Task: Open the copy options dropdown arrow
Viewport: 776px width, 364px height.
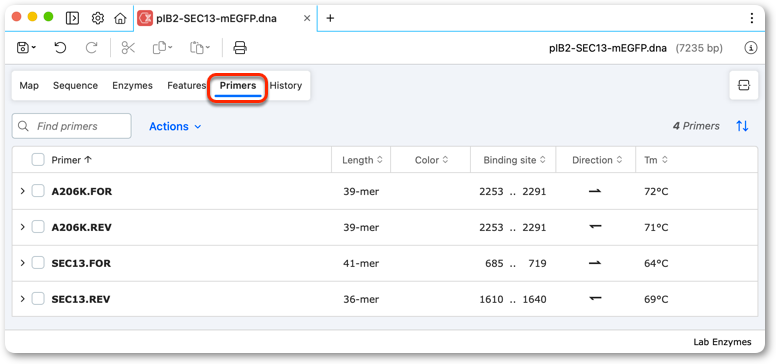Action: pyautogui.click(x=170, y=48)
